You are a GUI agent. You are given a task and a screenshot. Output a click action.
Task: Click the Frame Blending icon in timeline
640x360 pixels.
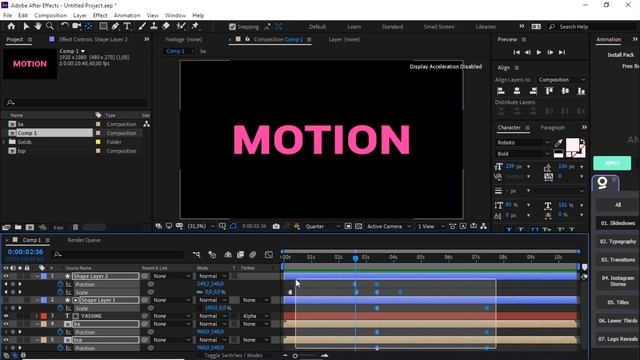[x=240, y=255]
